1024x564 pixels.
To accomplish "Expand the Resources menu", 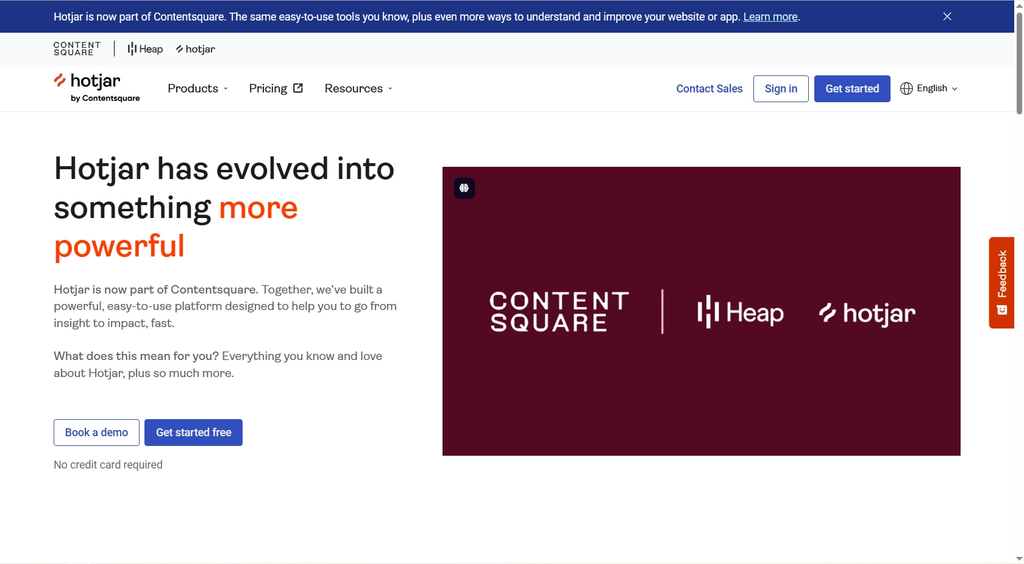I will click(x=359, y=88).
